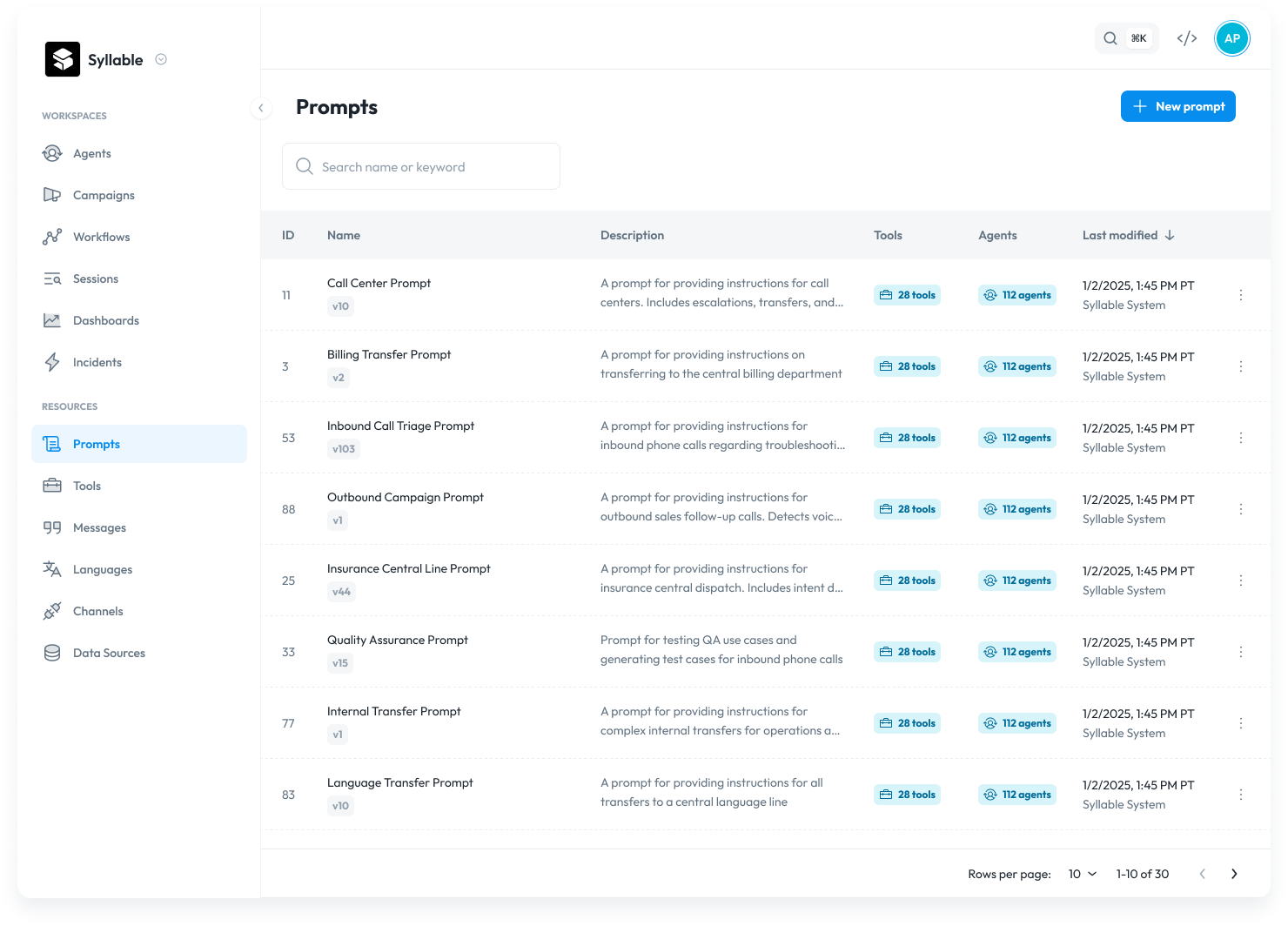Click 28 tools badge for Insurance Central Line Prompt
The width and height of the screenshot is (1288, 926).
907,580
